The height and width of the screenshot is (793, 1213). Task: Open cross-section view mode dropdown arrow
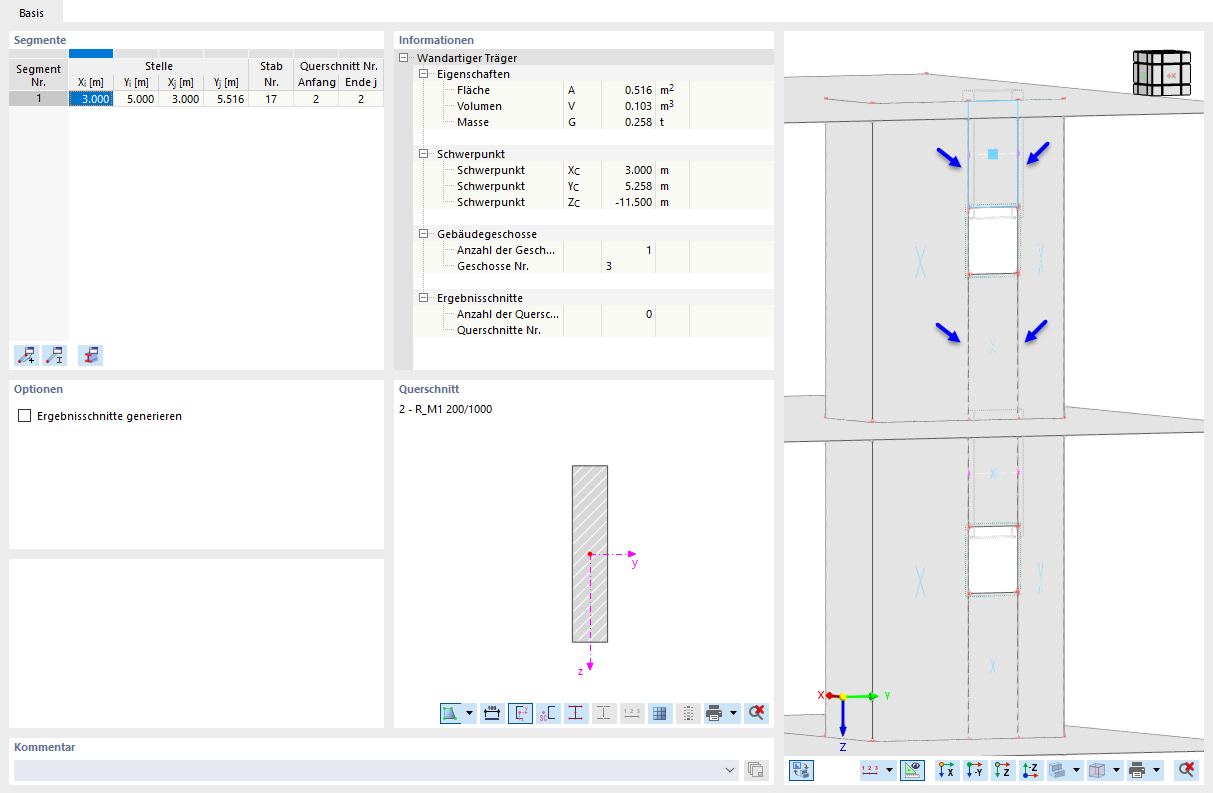click(x=470, y=713)
